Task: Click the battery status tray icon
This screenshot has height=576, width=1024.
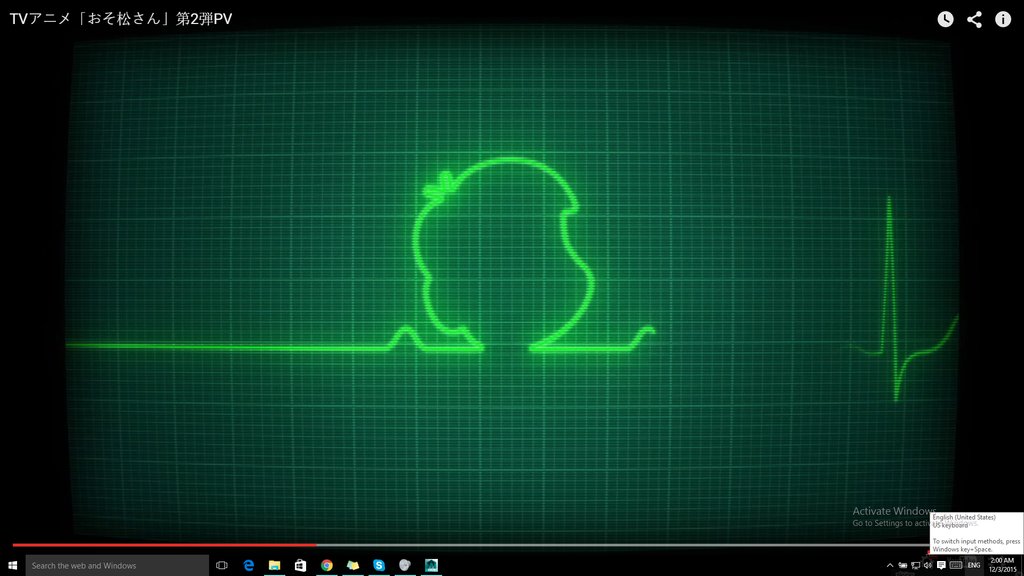Action: coord(903,566)
